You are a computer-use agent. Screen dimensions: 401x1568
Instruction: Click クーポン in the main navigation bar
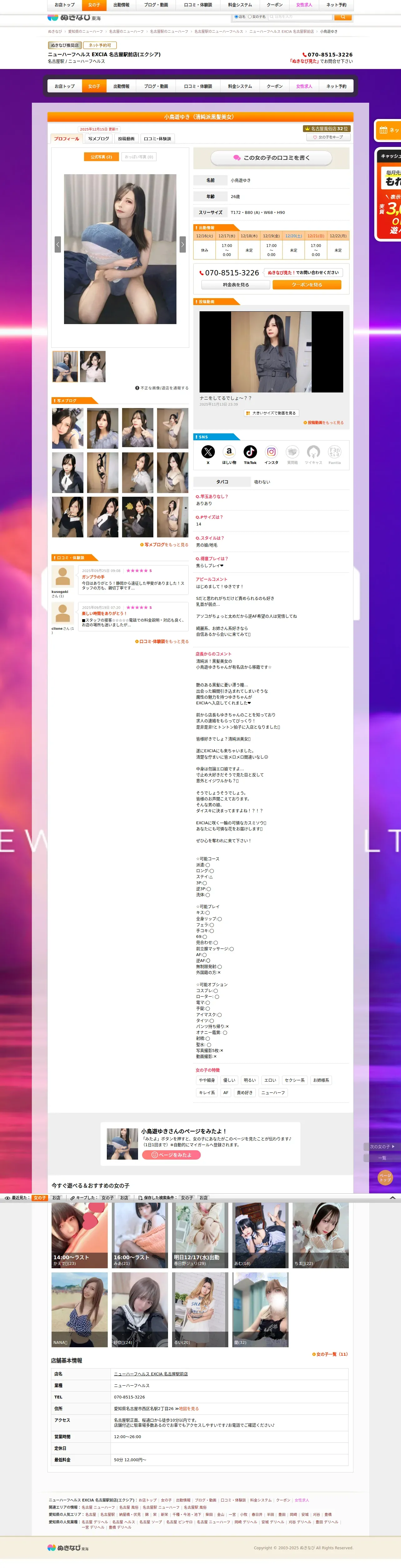pos(275,86)
